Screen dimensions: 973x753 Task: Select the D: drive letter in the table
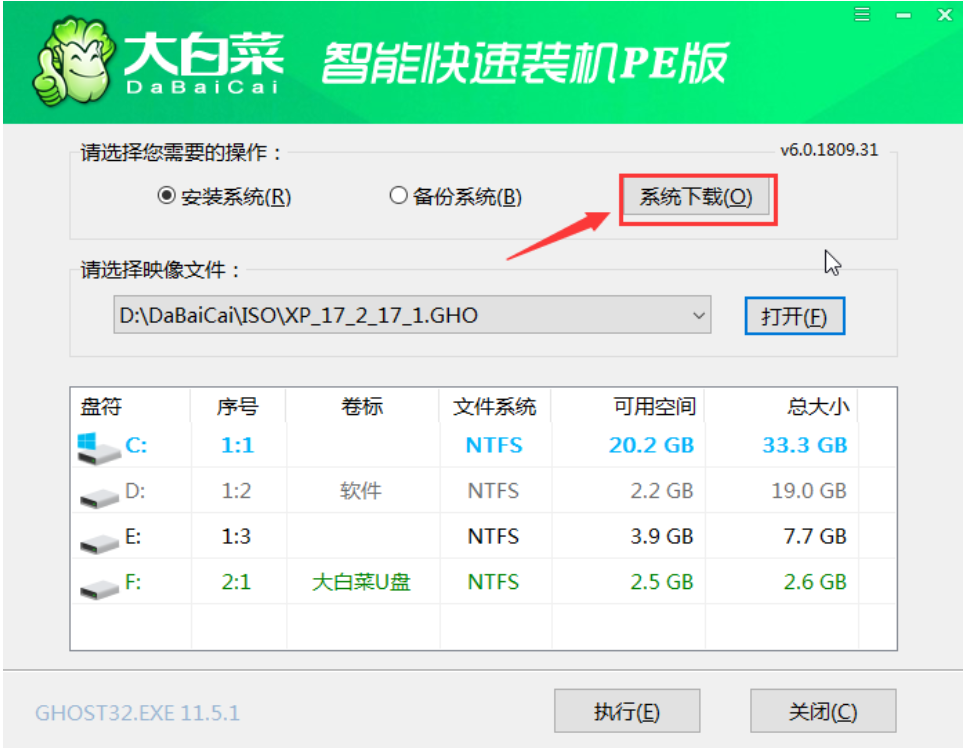pyautogui.click(x=135, y=491)
